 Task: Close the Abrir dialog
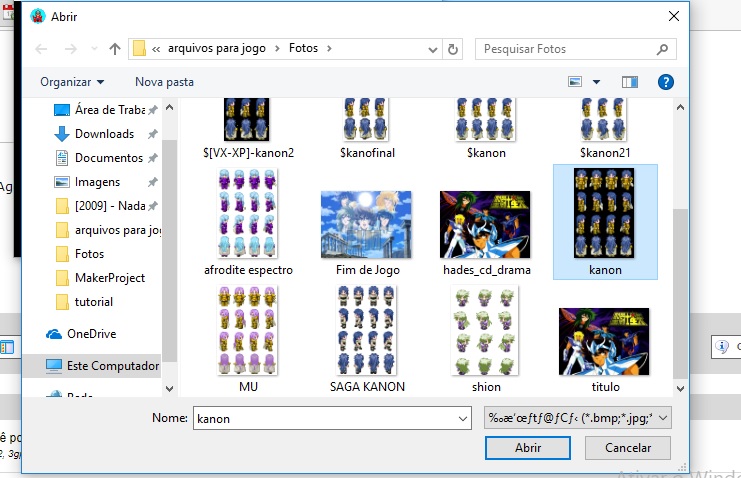[674, 16]
